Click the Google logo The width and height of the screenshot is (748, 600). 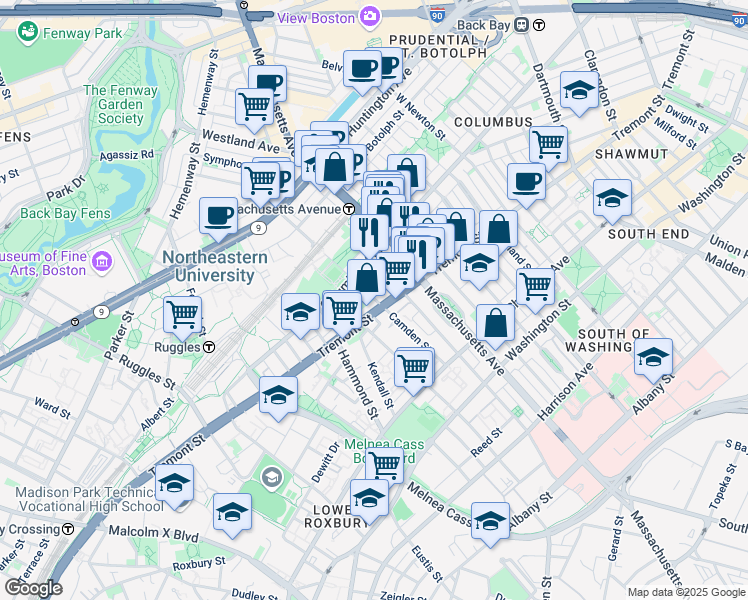pyautogui.click(x=33, y=589)
